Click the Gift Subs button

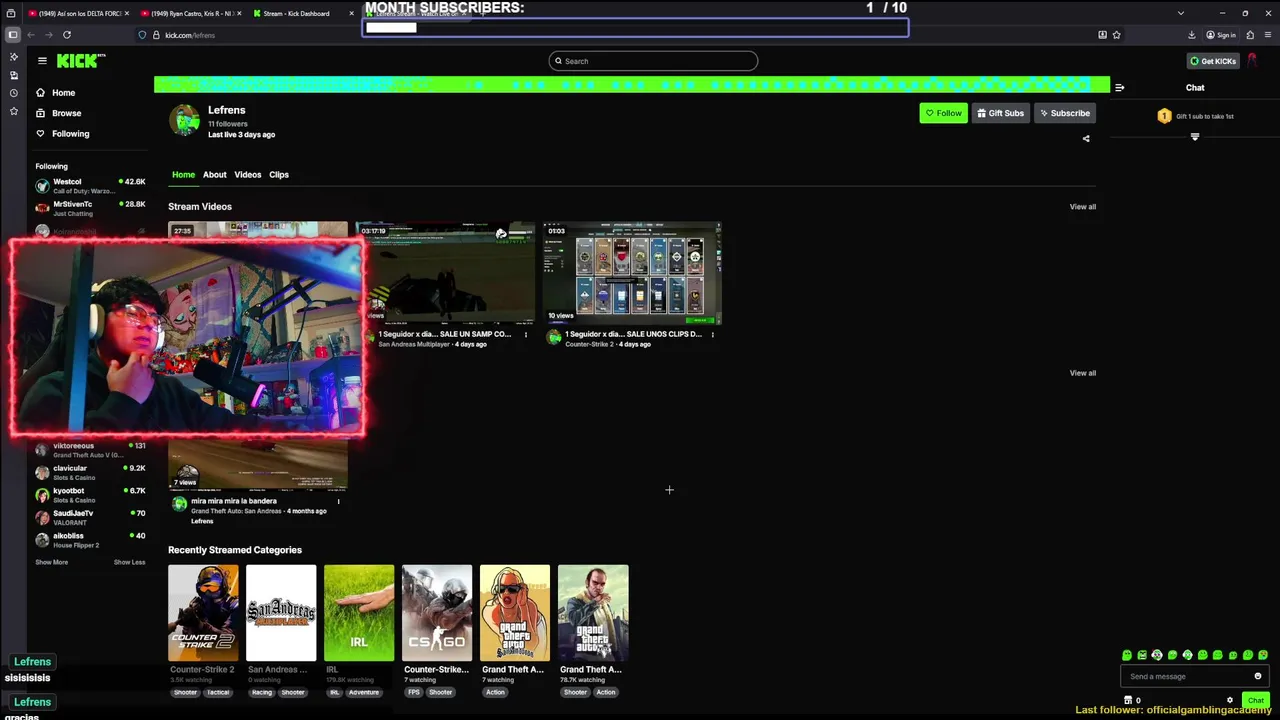(x=1000, y=113)
